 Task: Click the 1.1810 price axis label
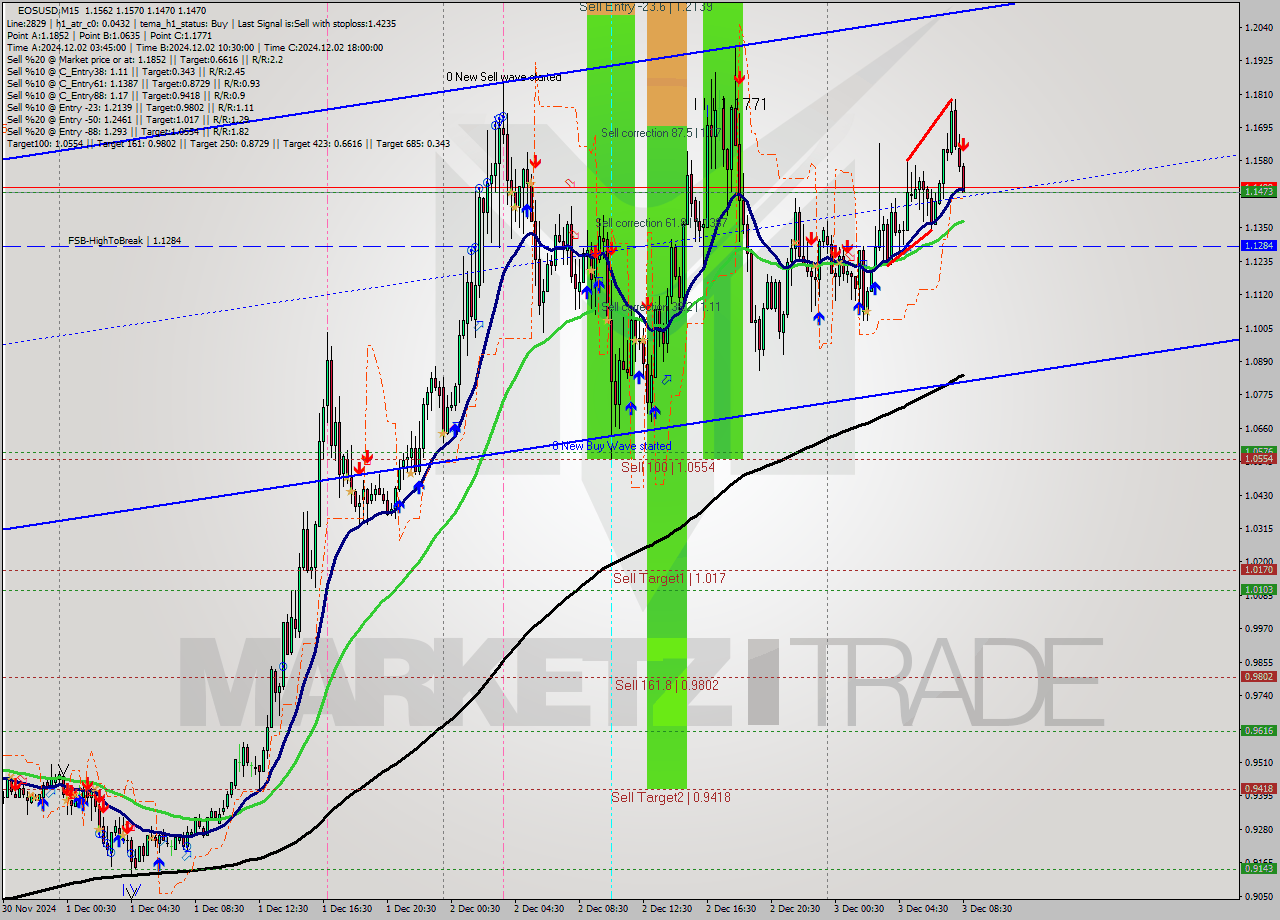1259,94
